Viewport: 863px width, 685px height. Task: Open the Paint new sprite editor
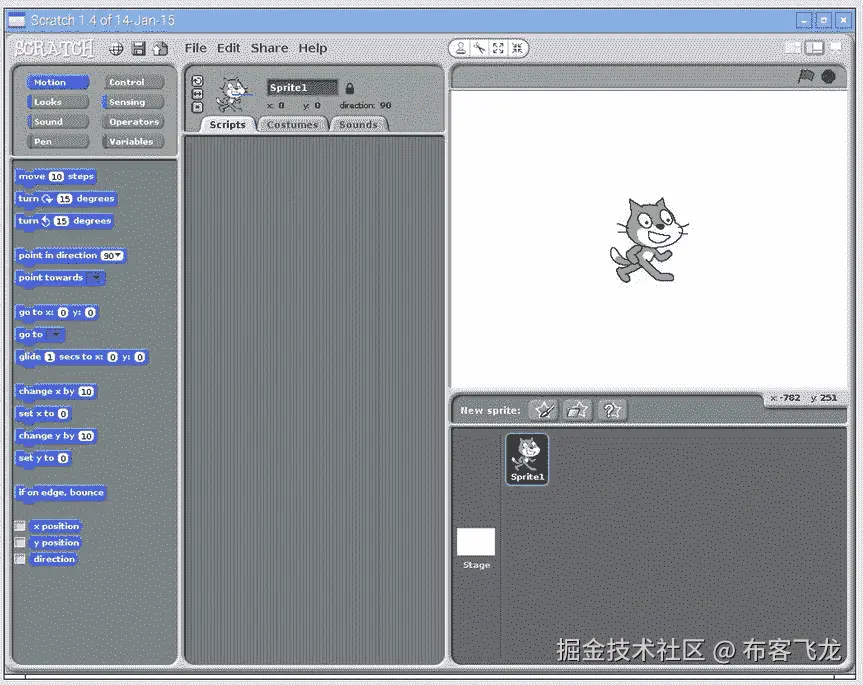(546, 409)
